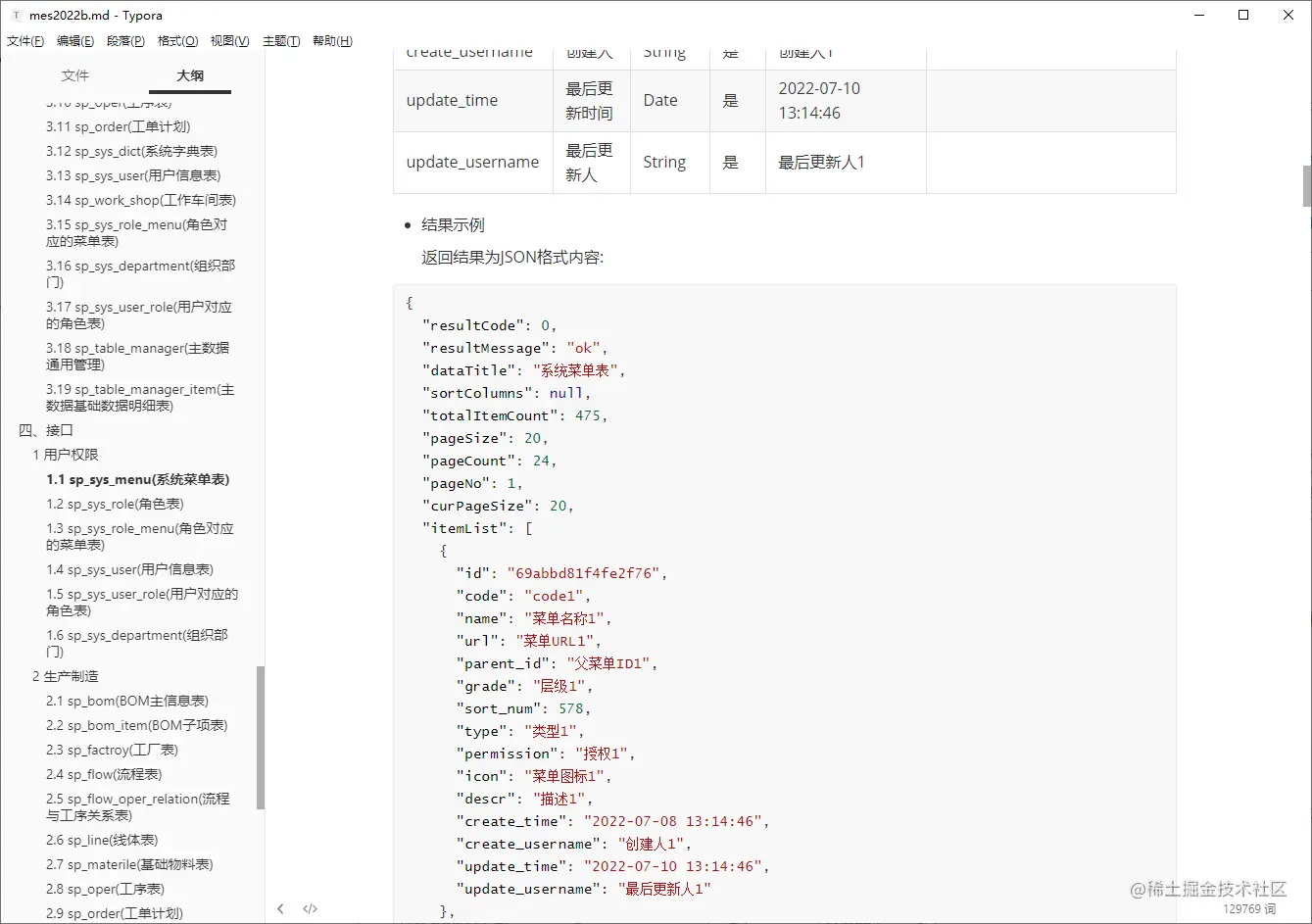Open the 主题(T) menu
Viewport: 1312px width, 924px height.
click(281, 41)
